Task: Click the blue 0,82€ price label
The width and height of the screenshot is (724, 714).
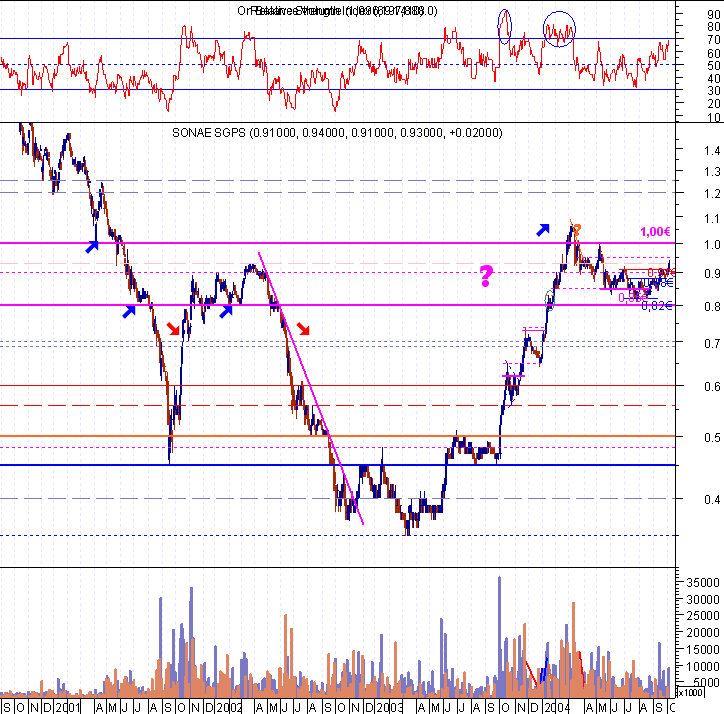Action: pyautogui.click(x=655, y=306)
